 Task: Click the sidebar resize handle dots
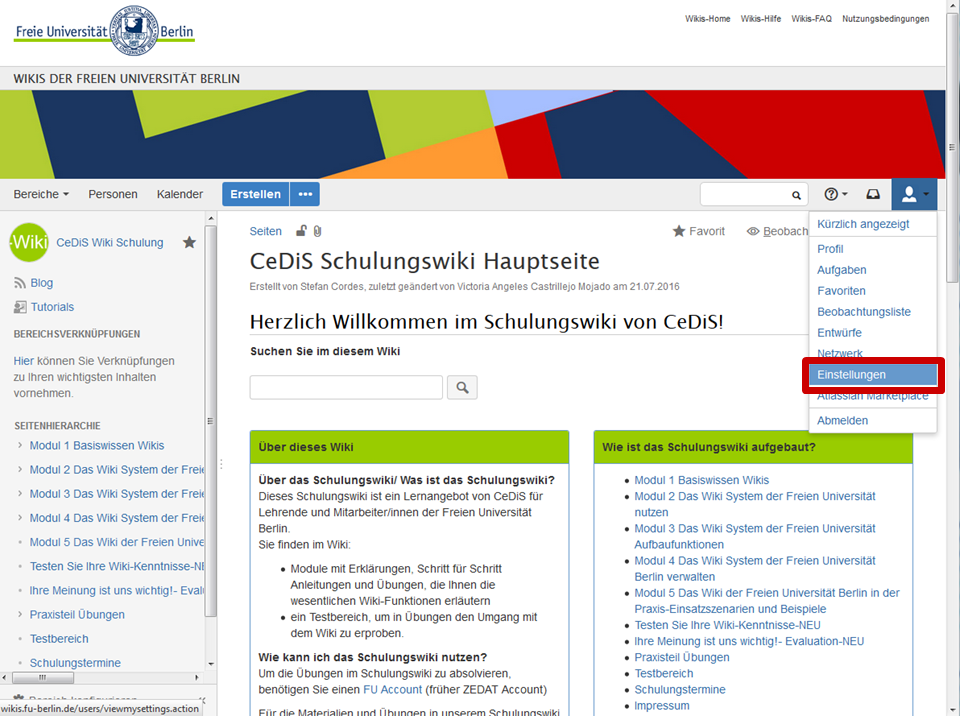tap(221, 465)
